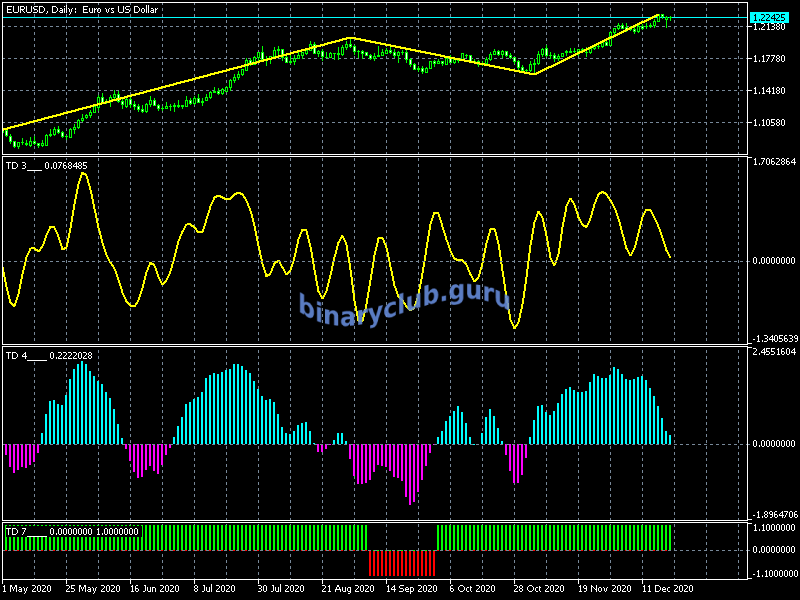This screenshot has width=800, height=600.
Task: Click the 11 Dec 2020 date label
Action: tap(667, 589)
